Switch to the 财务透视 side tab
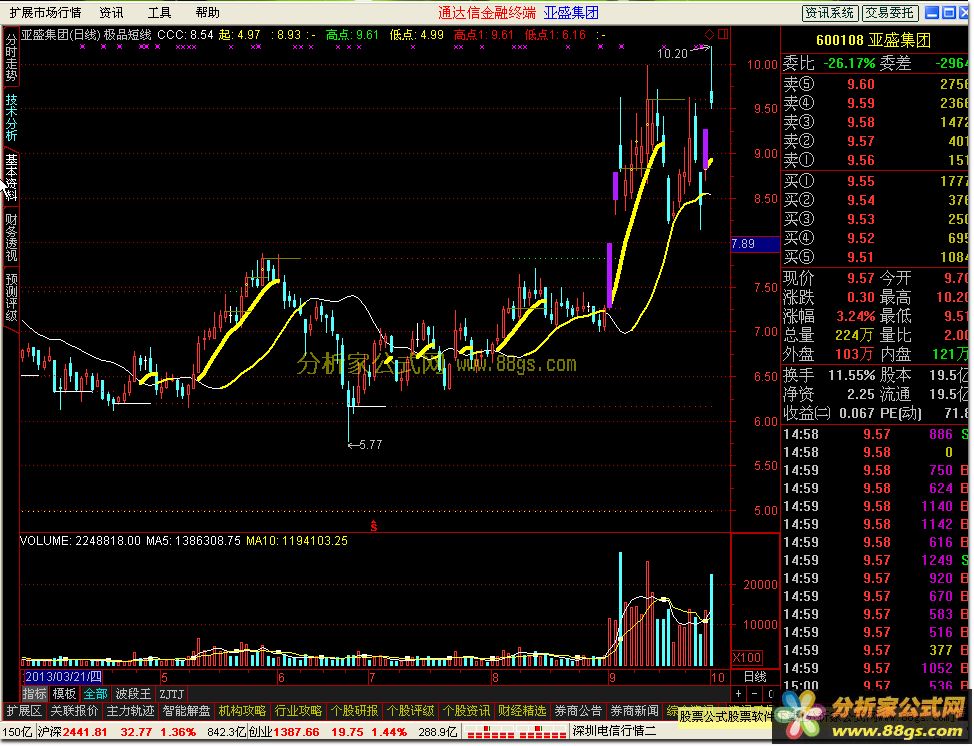The width and height of the screenshot is (974, 746). pos(11,237)
